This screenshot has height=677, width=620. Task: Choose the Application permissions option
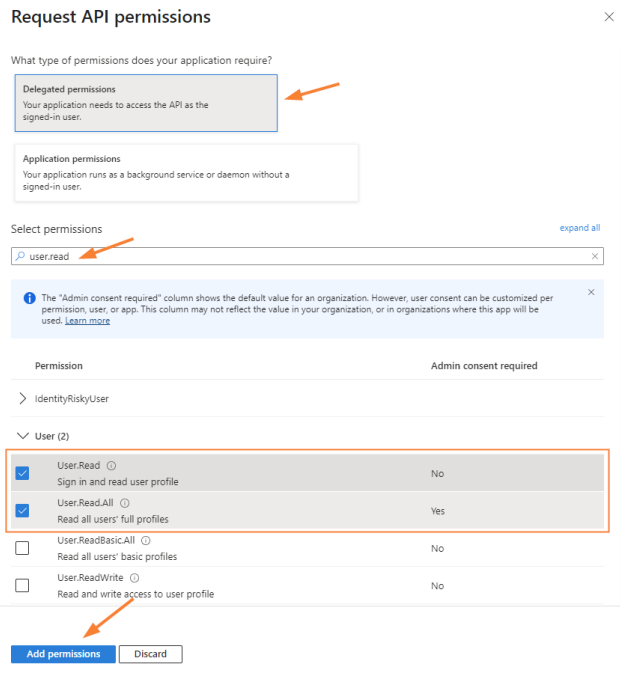185,172
